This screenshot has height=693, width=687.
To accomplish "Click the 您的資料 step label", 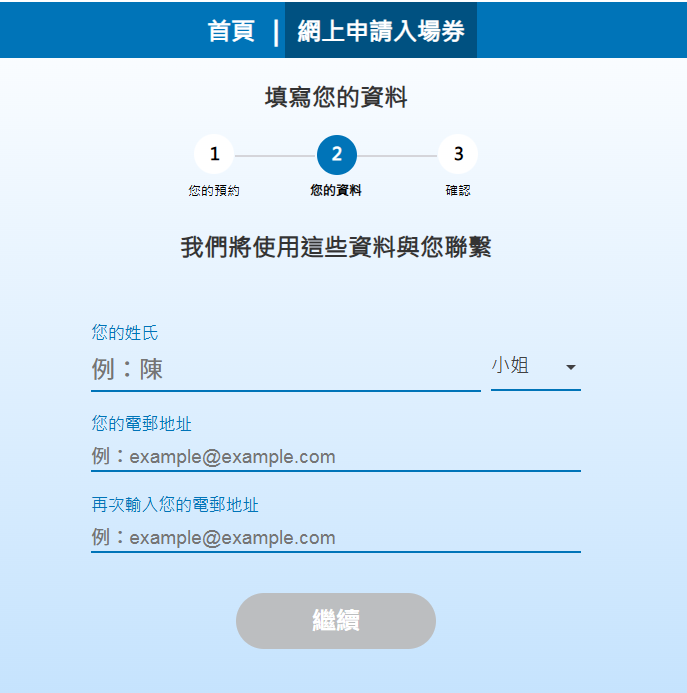I will [336, 190].
